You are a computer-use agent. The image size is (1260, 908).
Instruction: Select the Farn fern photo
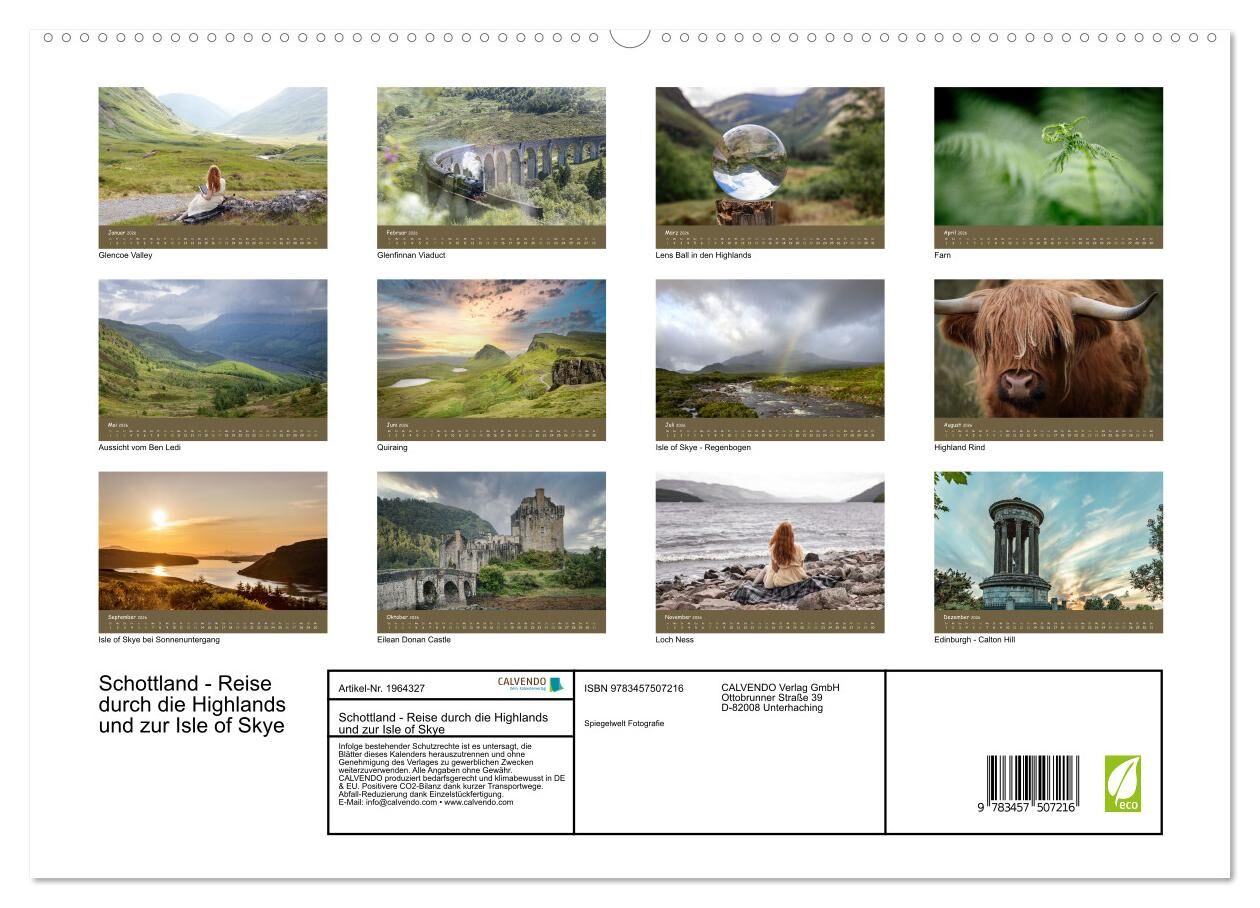coord(1048,156)
